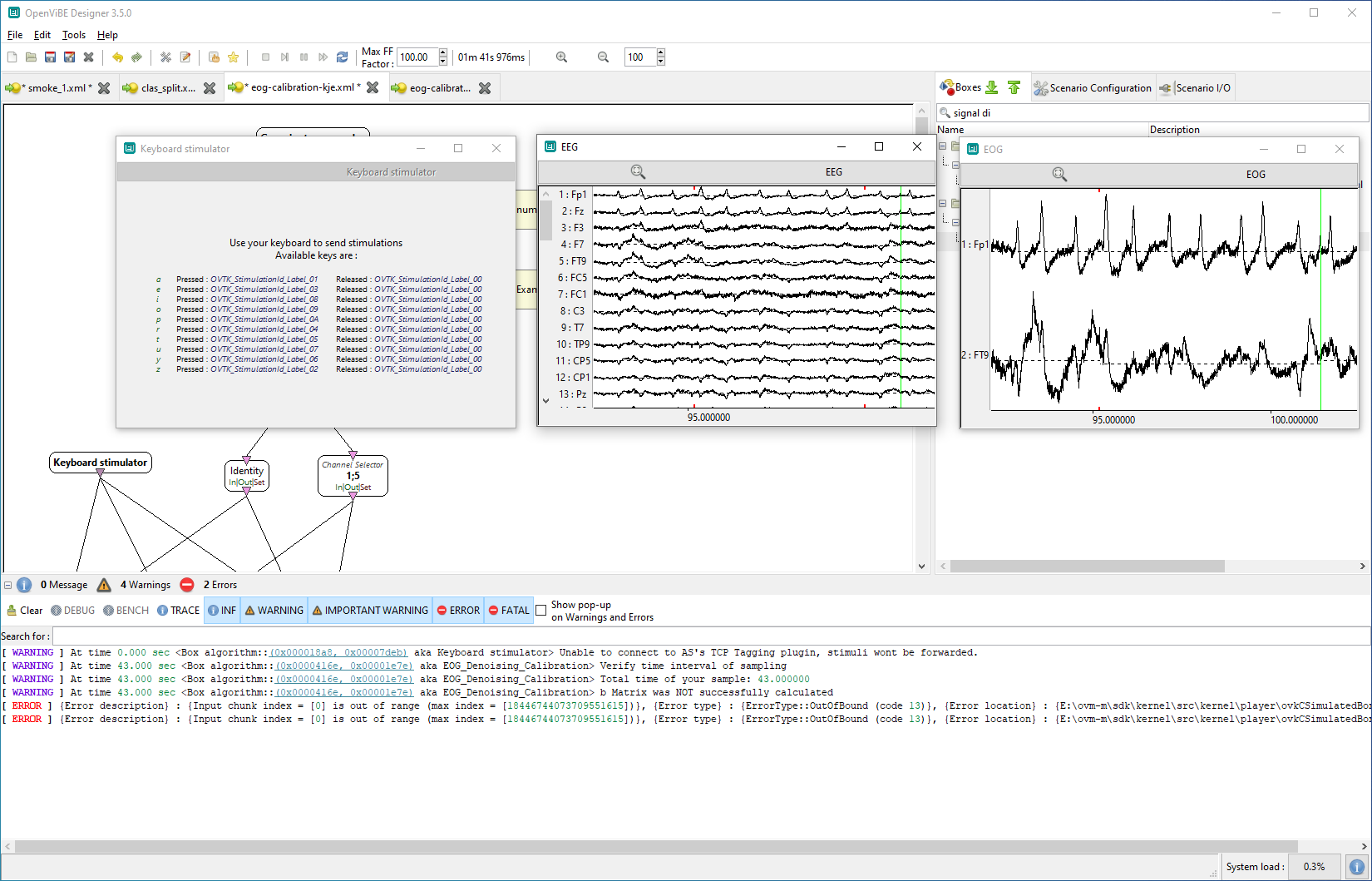The height and width of the screenshot is (881, 1372).
Task: Close the eog-calibration-kje.xml tab
Action: tap(373, 87)
